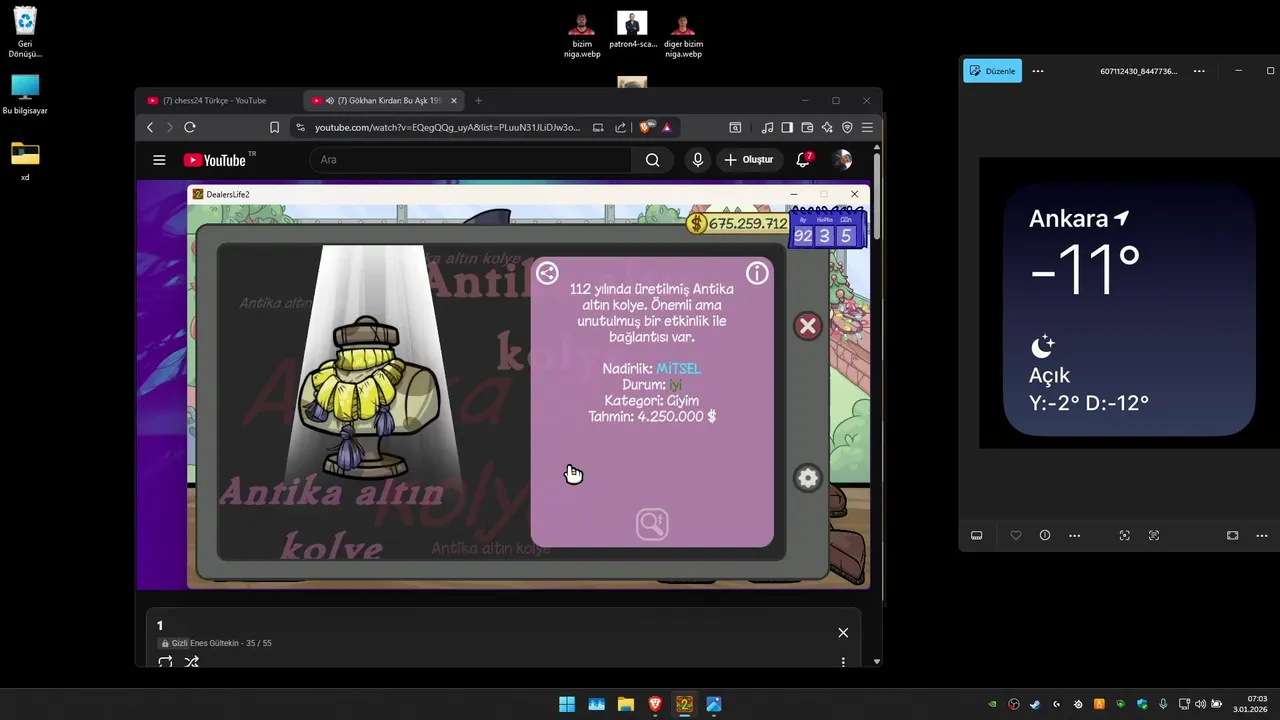Viewport: 1280px width, 720px height.
Task: Close the Gökhan Kırdar browser tab
Action: pyautogui.click(x=454, y=101)
